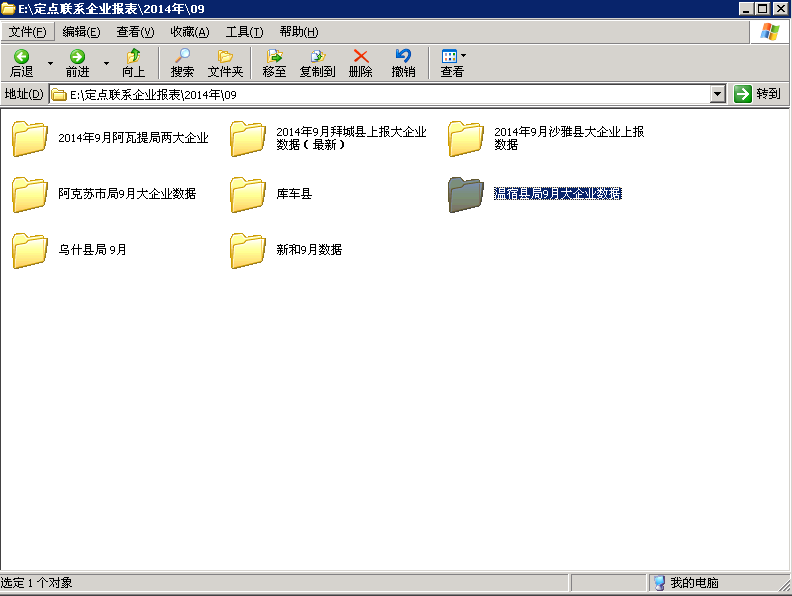This screenshot has width=792, height=596.
Task: Expand the Forward history dropdown arrow
Action: [x=106, y=63]
